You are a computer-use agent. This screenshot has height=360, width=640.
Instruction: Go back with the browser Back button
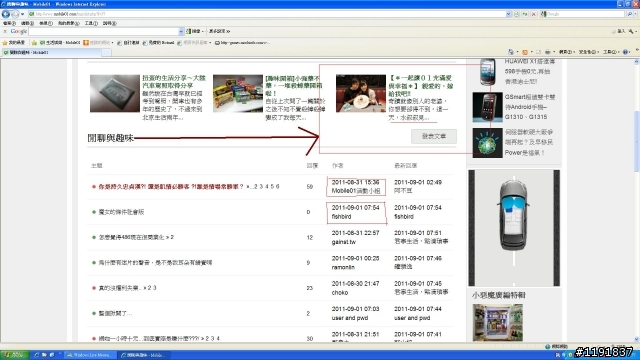pos(5,14)
